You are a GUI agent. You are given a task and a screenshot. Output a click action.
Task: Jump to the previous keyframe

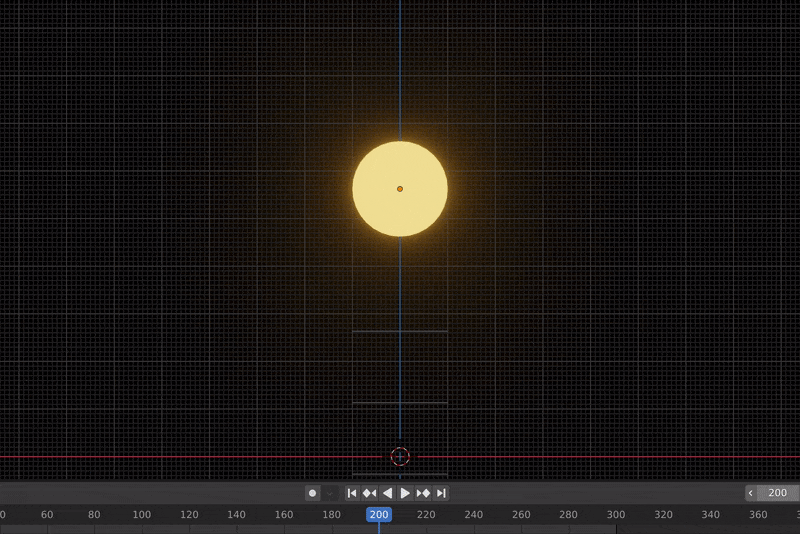(x=369, y=493)
